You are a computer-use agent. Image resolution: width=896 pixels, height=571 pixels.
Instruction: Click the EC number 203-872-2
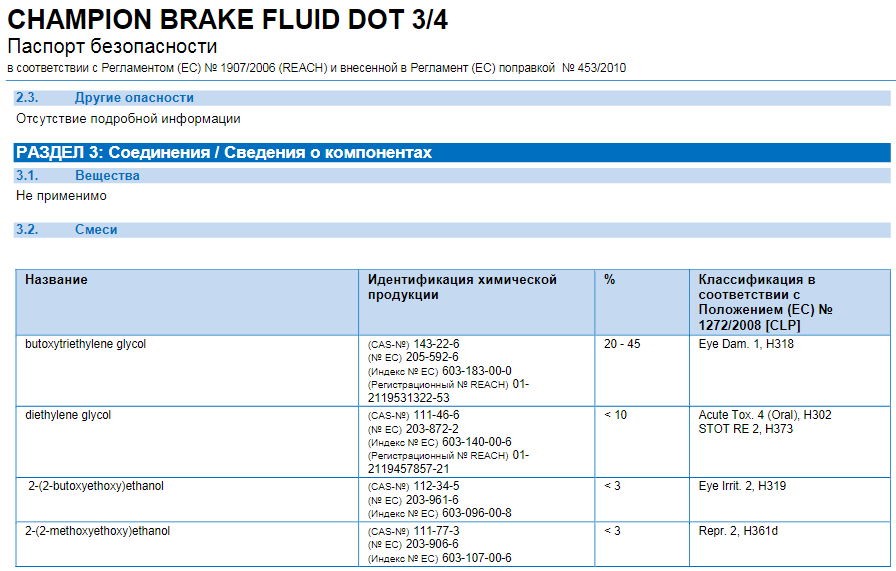[x=432, y=429]
